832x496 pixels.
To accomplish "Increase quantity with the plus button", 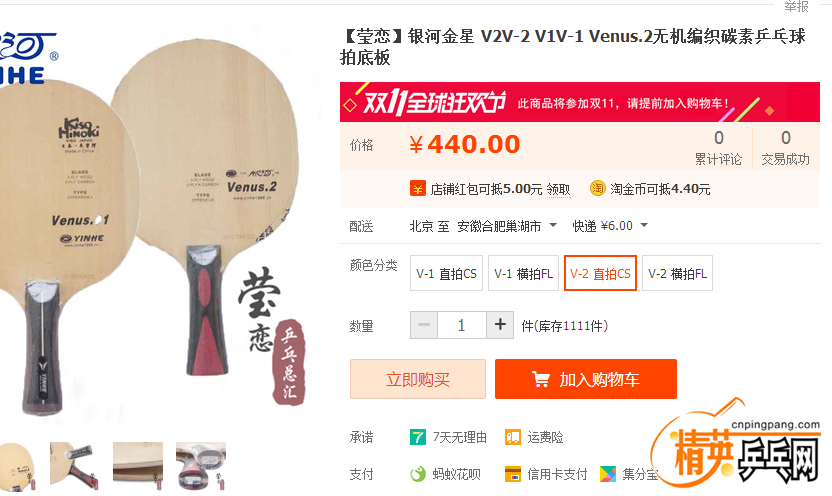I will point(500,325).
